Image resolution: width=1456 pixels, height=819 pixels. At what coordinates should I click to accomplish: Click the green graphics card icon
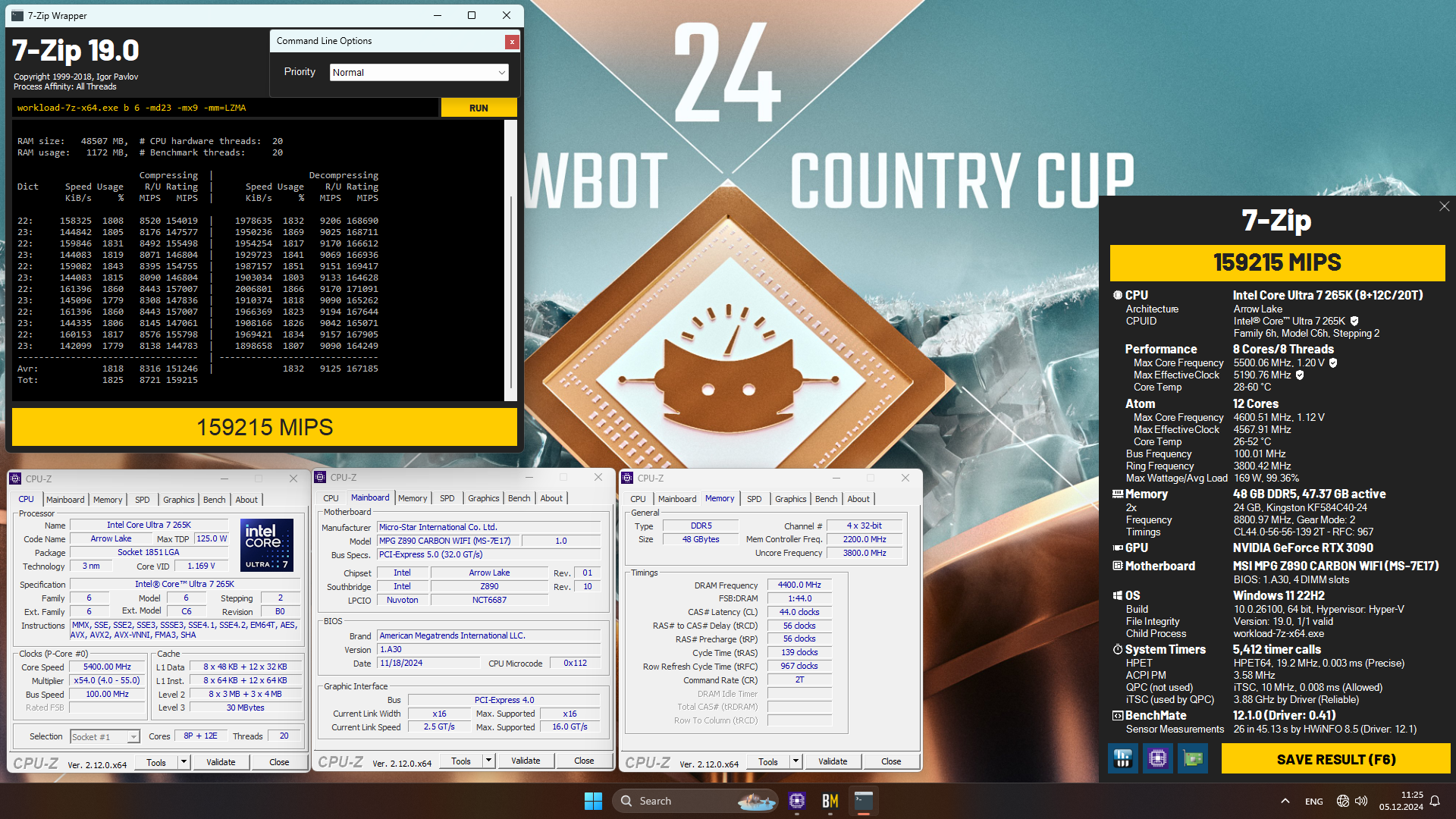coord(1192,758)
